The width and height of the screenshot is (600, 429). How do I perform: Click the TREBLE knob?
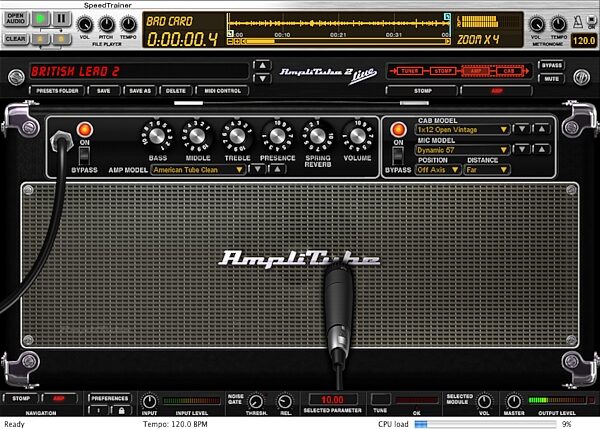237,136
